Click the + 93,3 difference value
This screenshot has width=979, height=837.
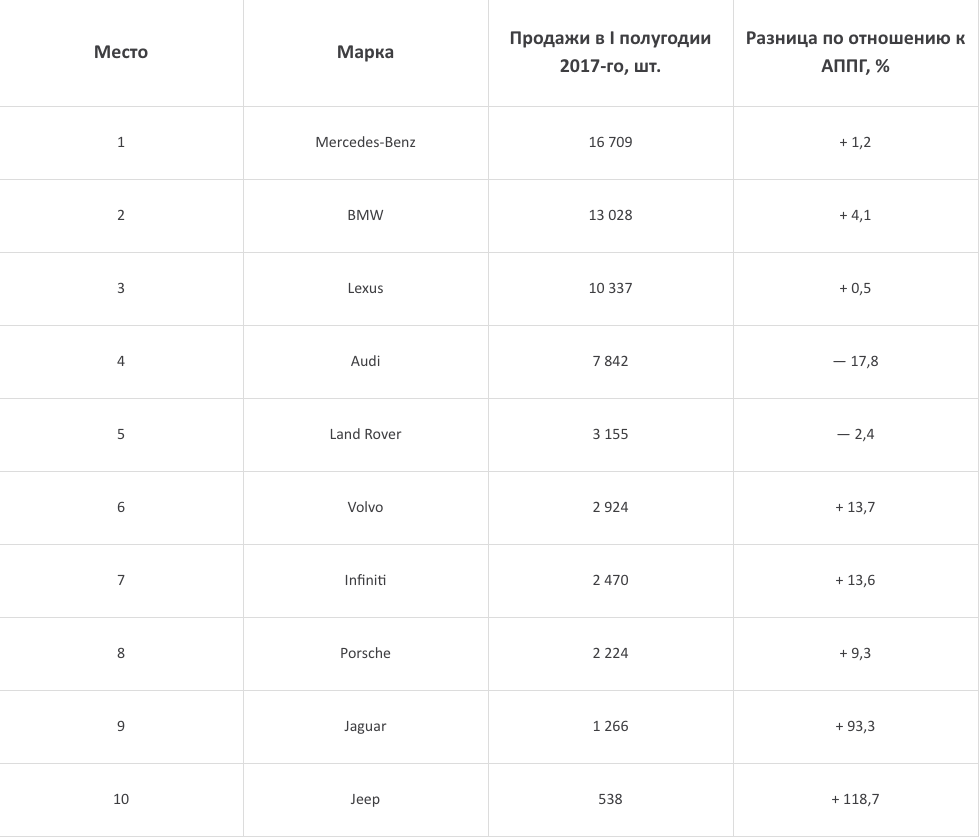855,726
